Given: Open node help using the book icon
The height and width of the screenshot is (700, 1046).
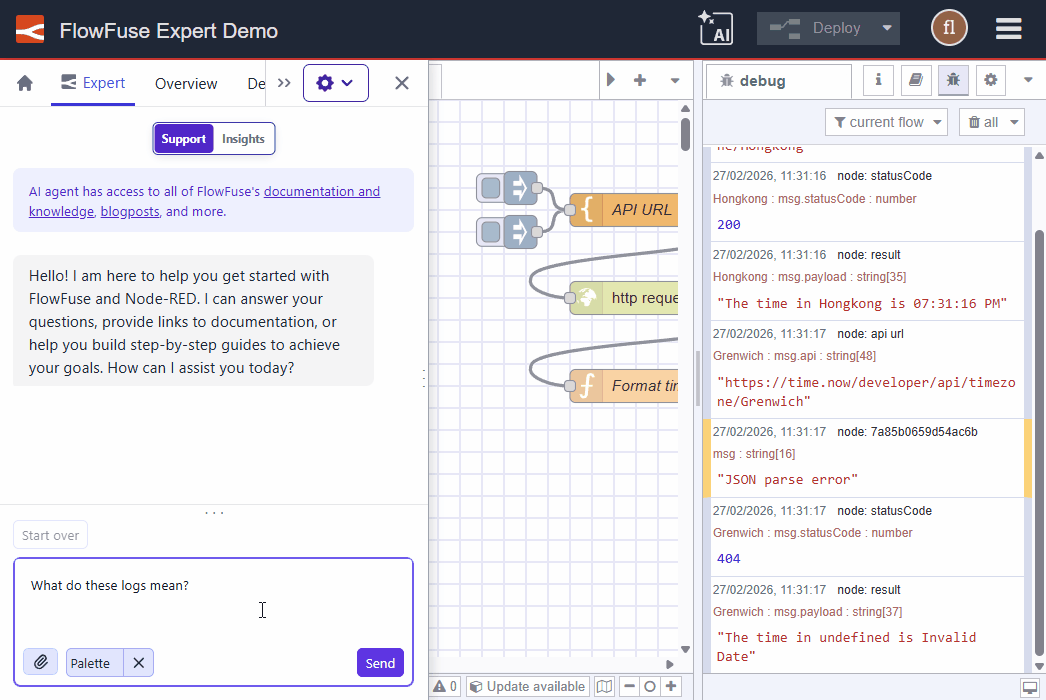Looking at the screenshot, I should pos(916,80).
